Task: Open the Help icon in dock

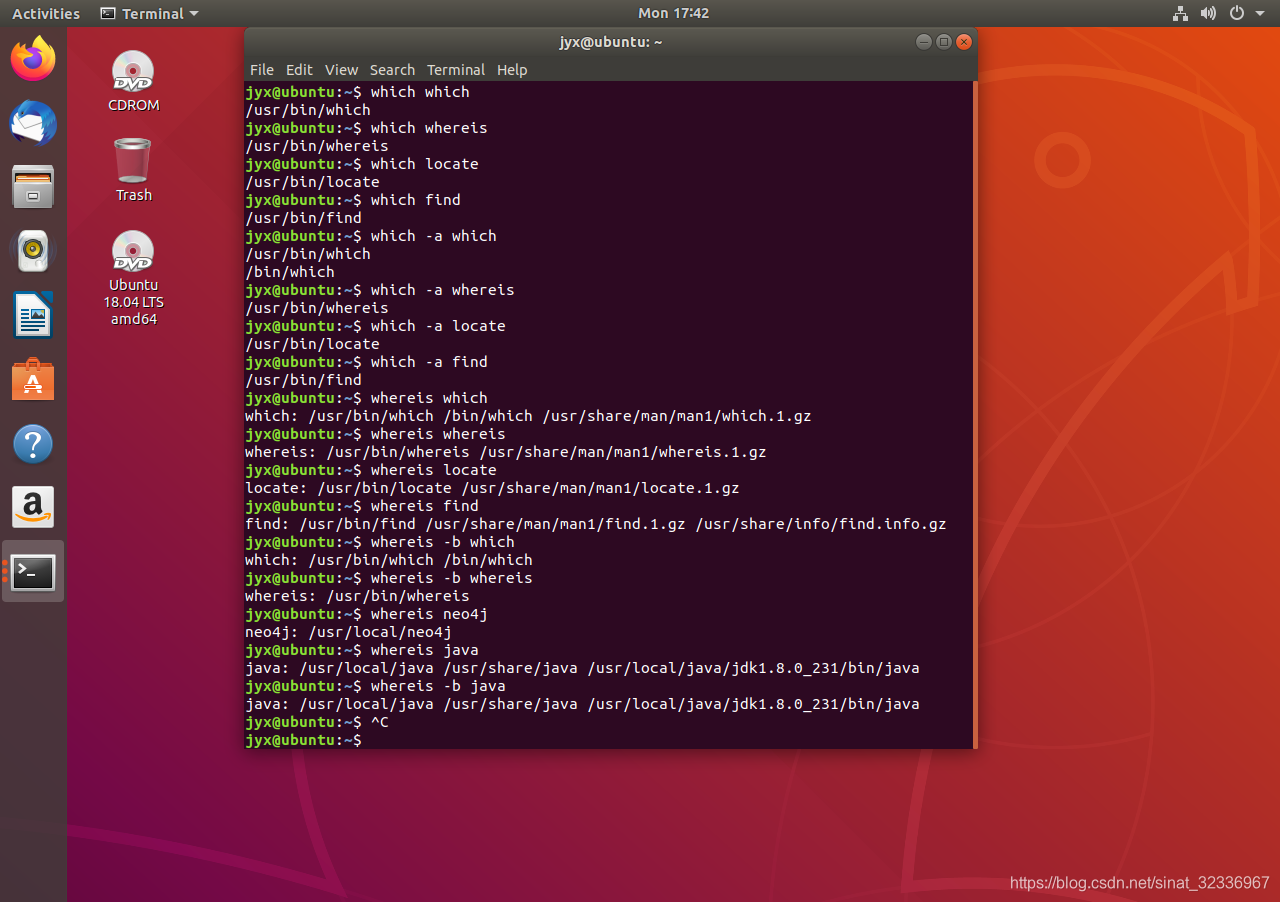Action: pyautogui.click(x=33, y=444)
